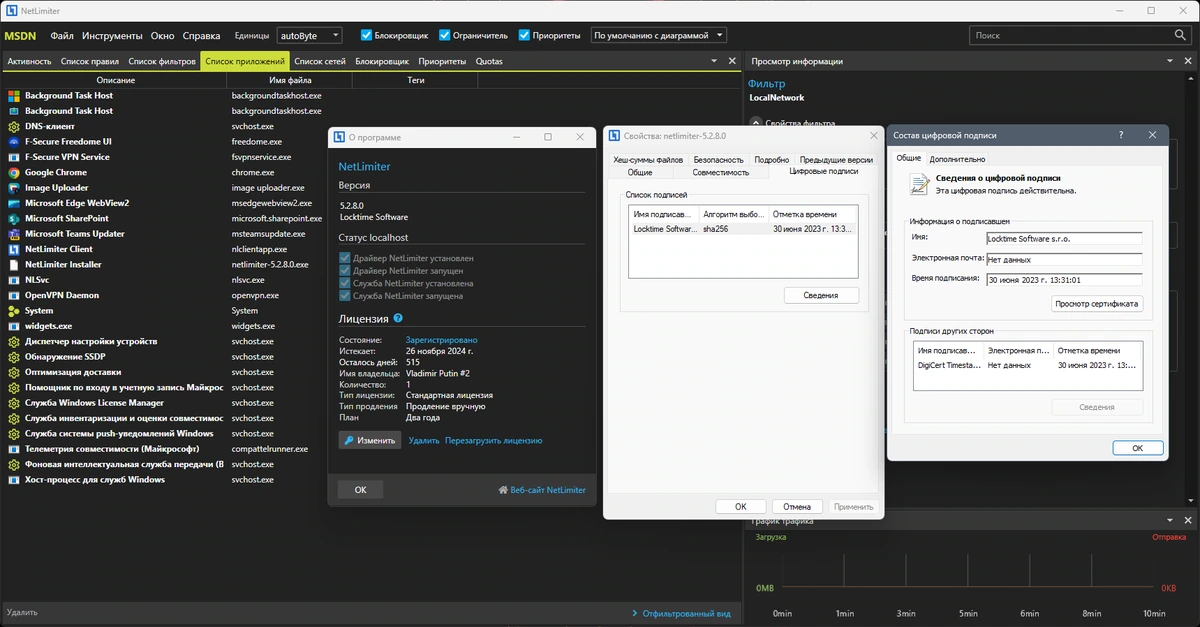Switch to the Quotas tab
1200x627 pixels.
[489, 61]
